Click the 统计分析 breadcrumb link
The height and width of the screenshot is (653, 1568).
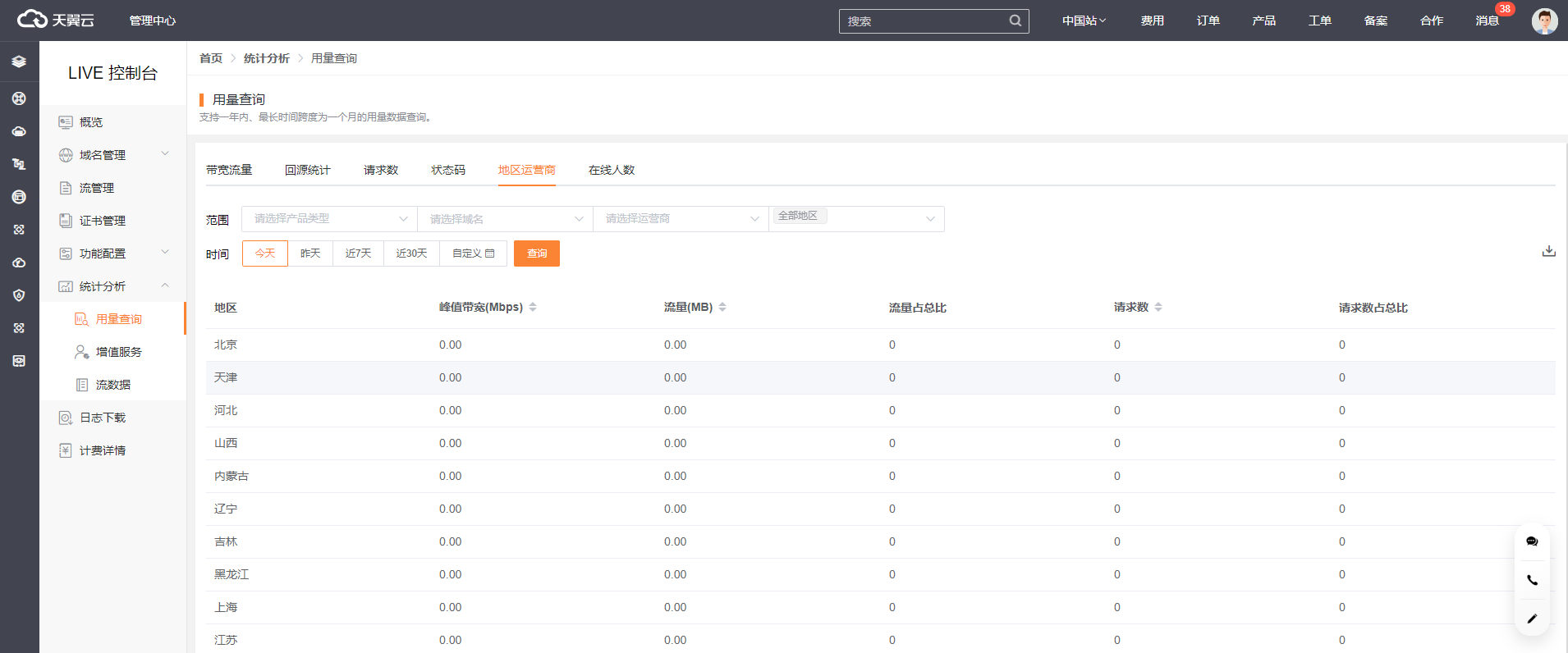pos(267,58)
